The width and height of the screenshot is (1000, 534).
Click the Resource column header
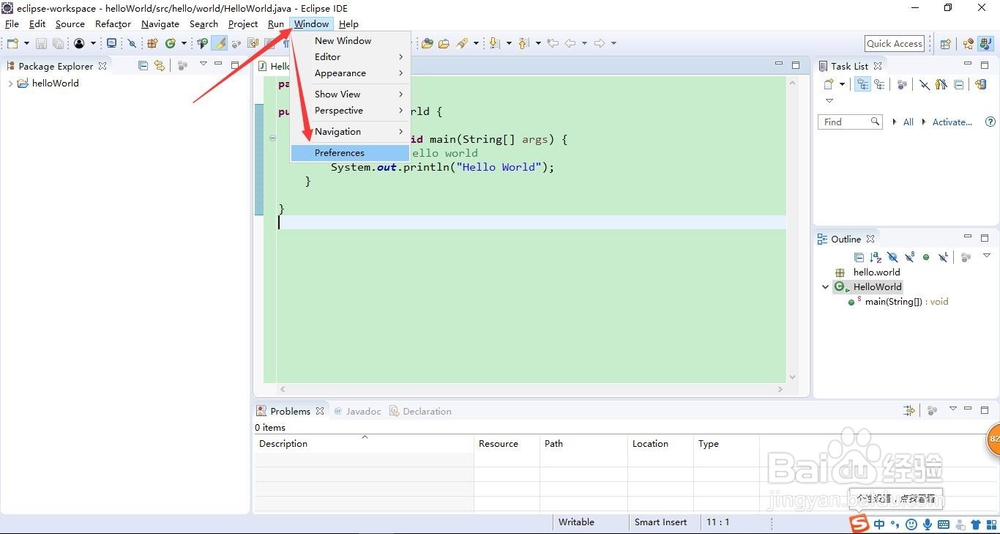click(507, 443)
